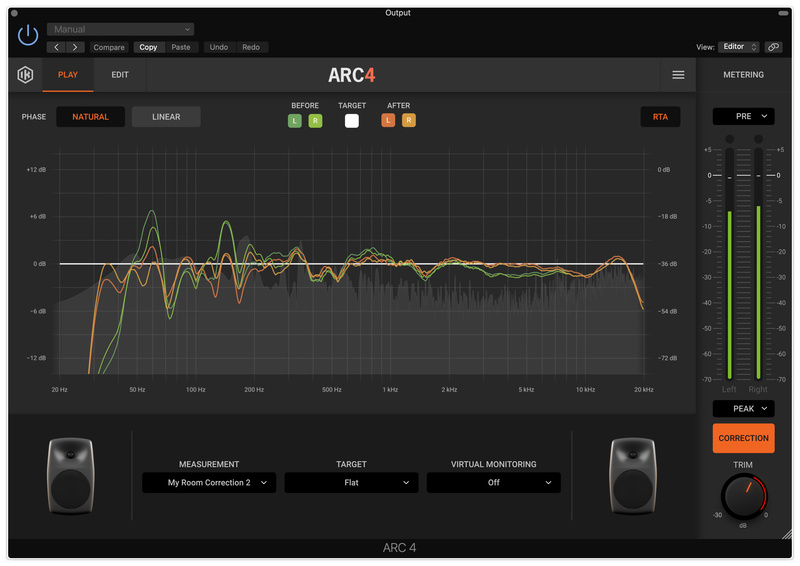The width and height of the screenshot is (800, 566).
Task: Click the Right level meter bar
Action: point(758,264)
